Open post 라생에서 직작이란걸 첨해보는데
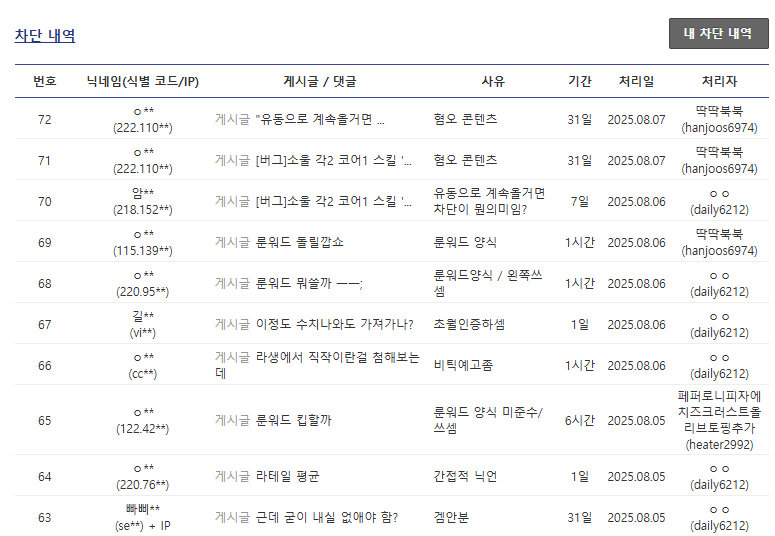The height and width of the screenshot is (536, 775). tap(317, 365)
